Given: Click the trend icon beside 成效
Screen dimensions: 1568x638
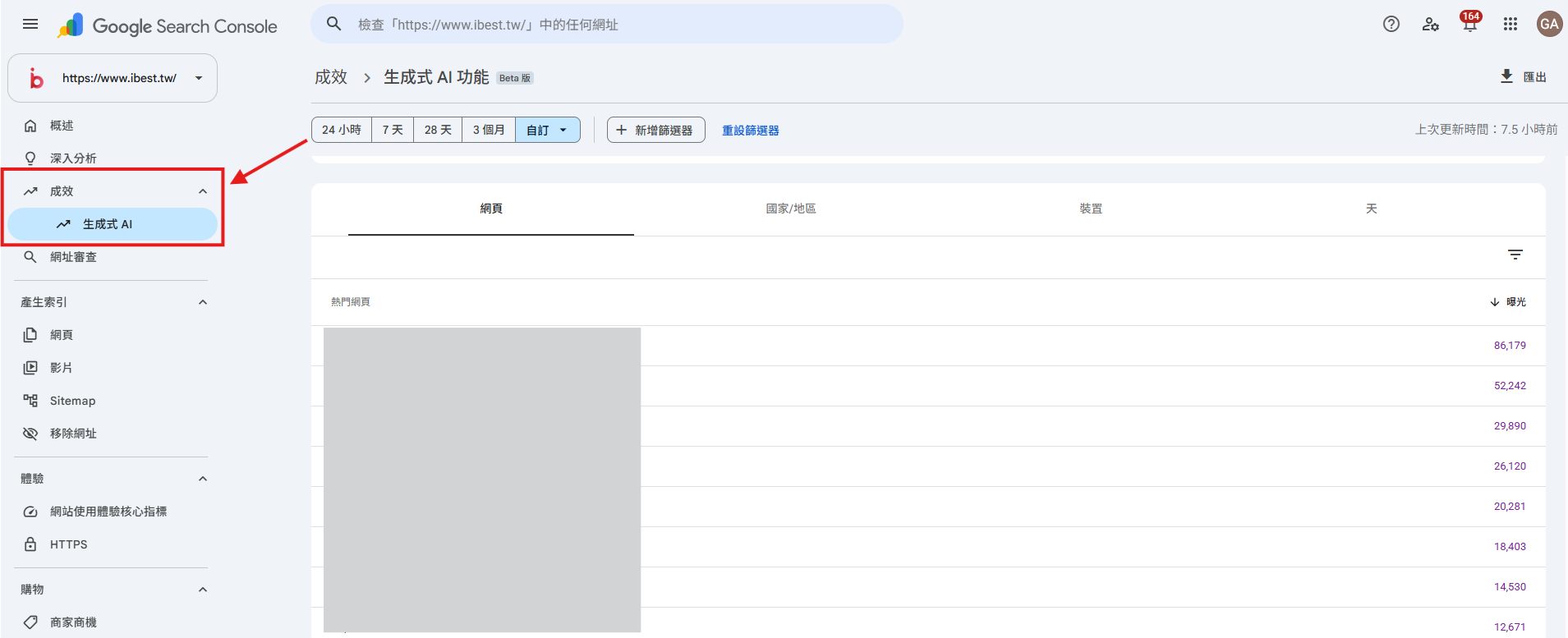Looking at the screenshot, I should tap(30, 191).
